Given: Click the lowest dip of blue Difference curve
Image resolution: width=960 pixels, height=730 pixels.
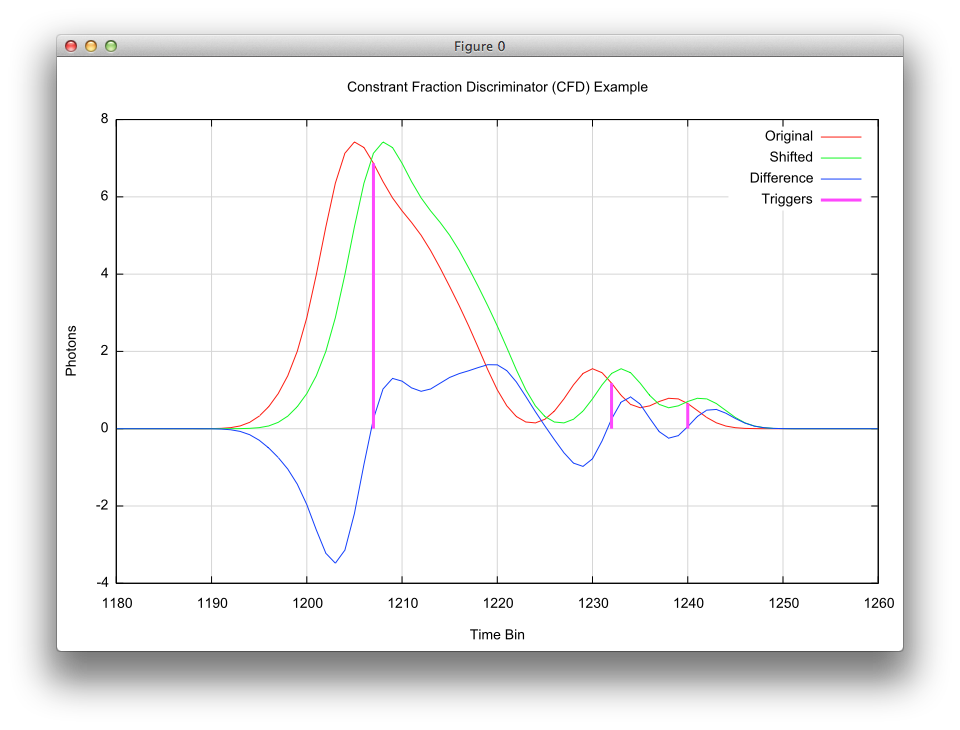Looking at the screenshot, I should [335, 562].
